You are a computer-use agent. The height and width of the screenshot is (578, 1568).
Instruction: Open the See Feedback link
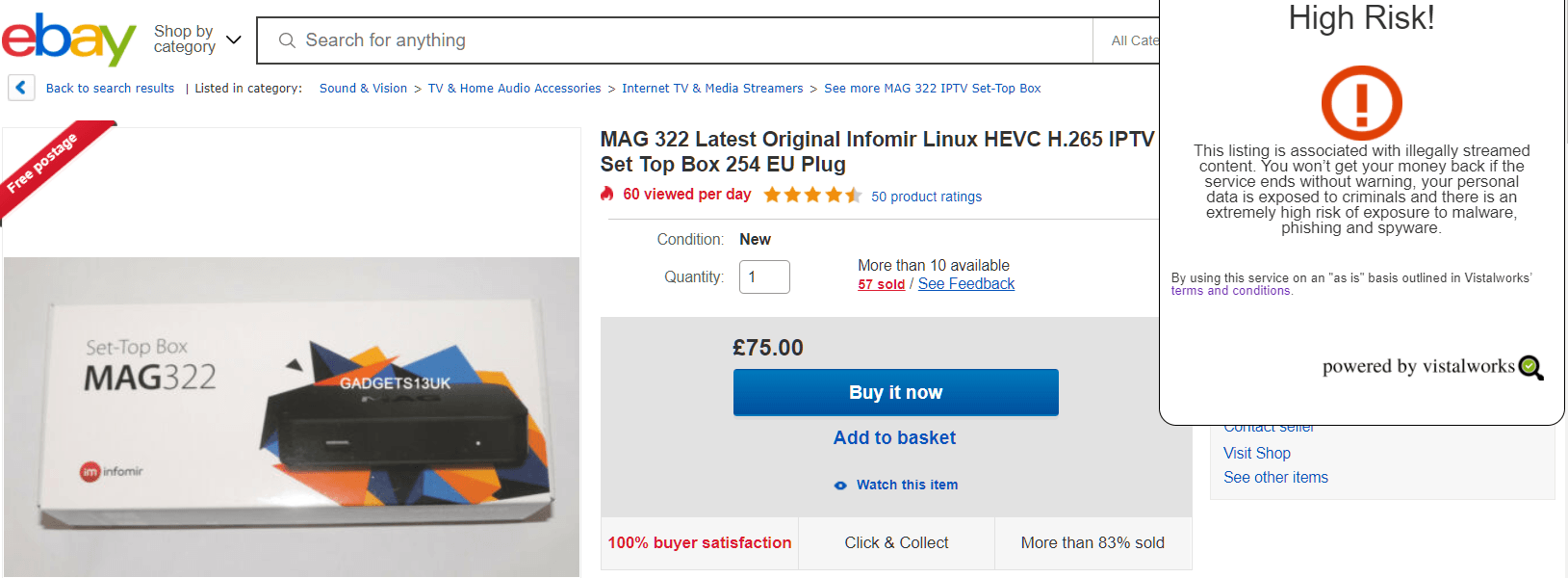966,283
